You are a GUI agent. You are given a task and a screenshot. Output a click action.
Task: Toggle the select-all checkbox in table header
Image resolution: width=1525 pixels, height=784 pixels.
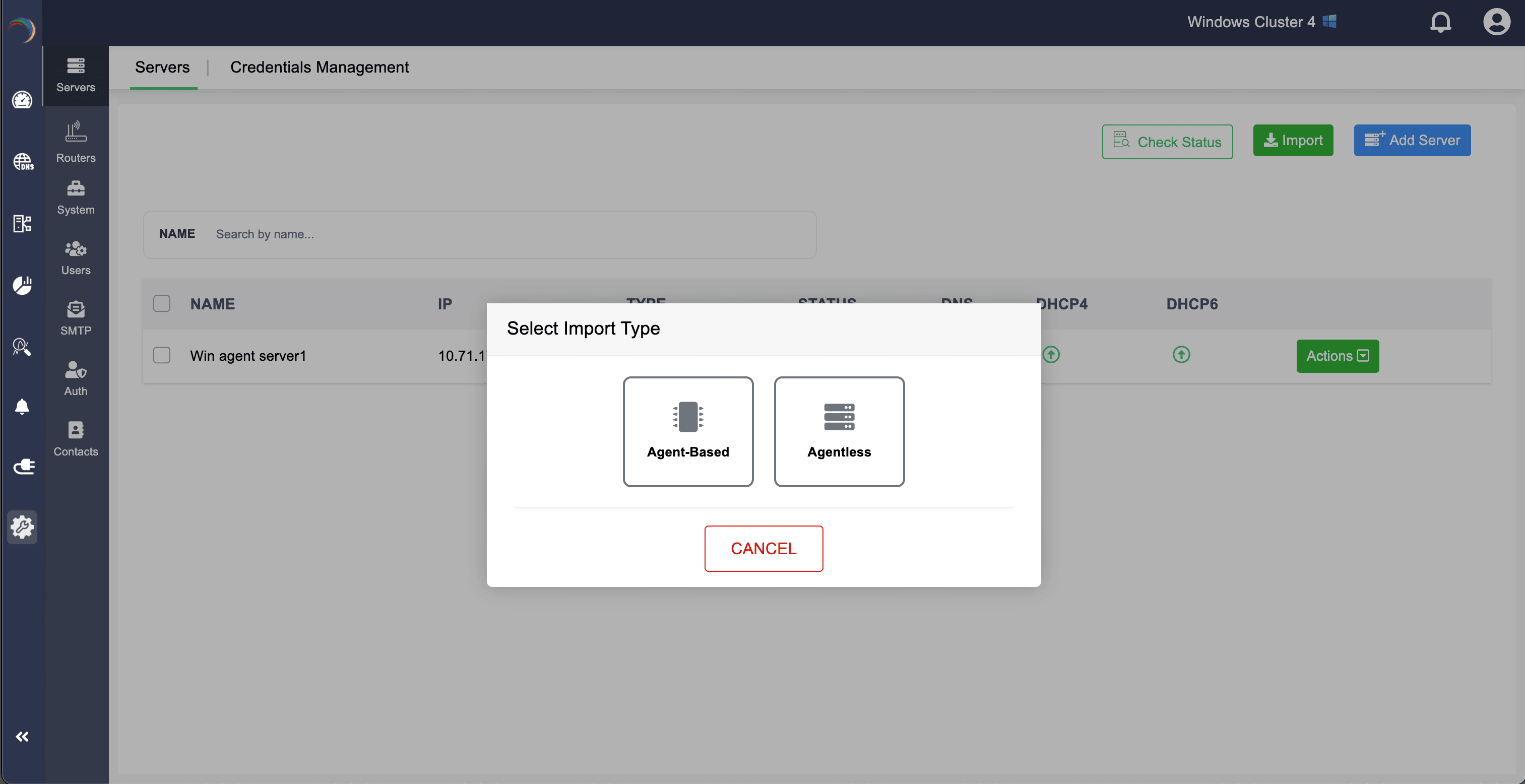click(162, 303)
